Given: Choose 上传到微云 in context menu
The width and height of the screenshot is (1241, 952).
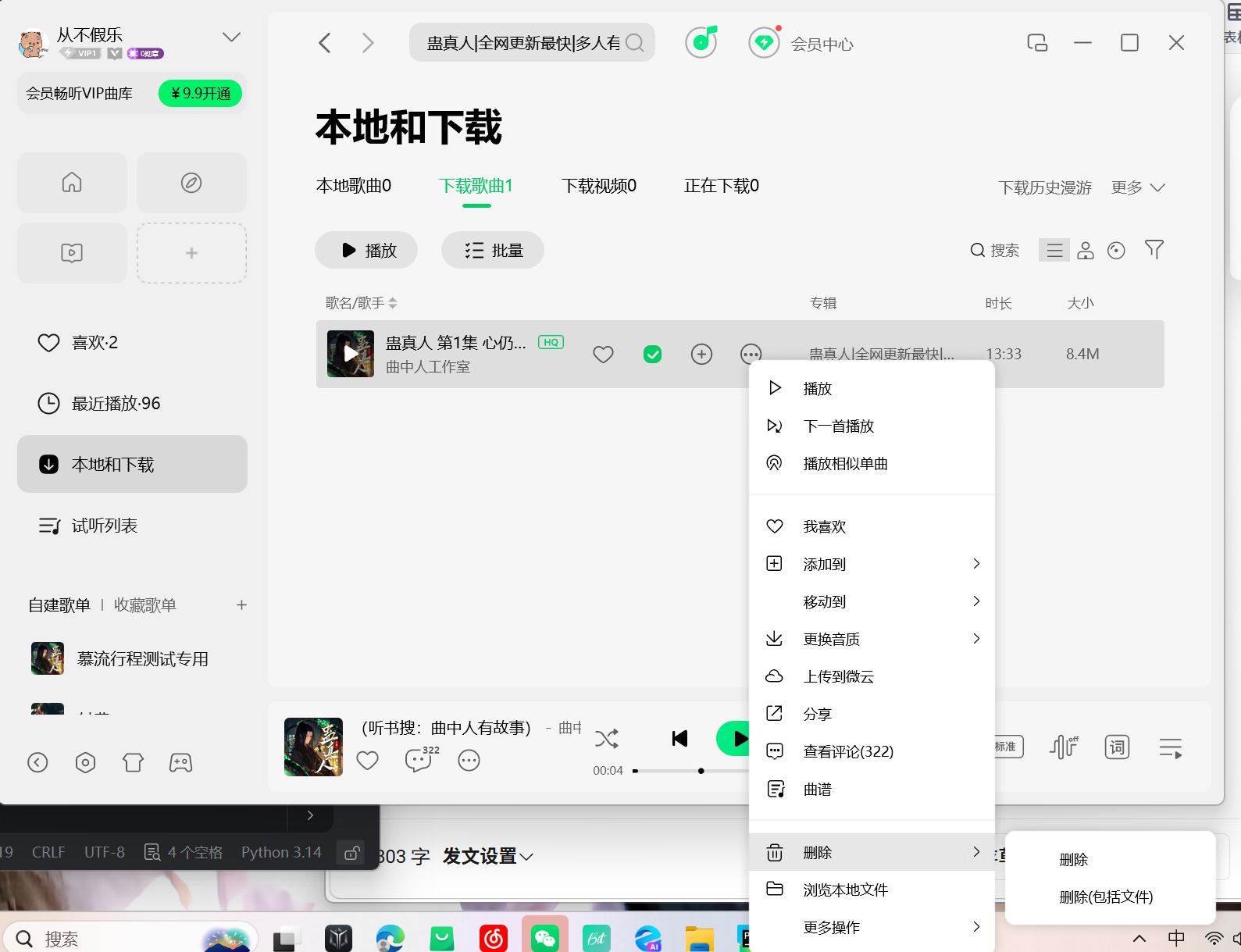Looking at the screenshot, I should pos(872,676).
